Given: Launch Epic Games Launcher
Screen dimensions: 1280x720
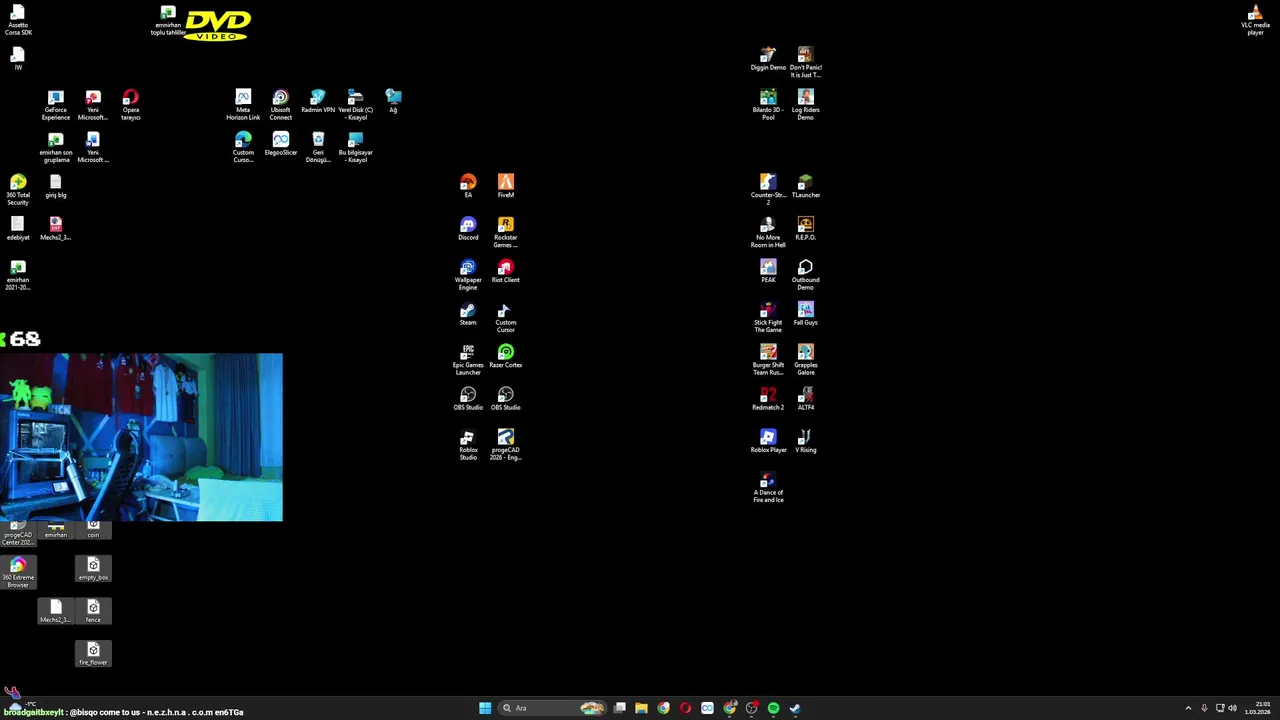Looking at the screenshot, I should tap(468, 360).
